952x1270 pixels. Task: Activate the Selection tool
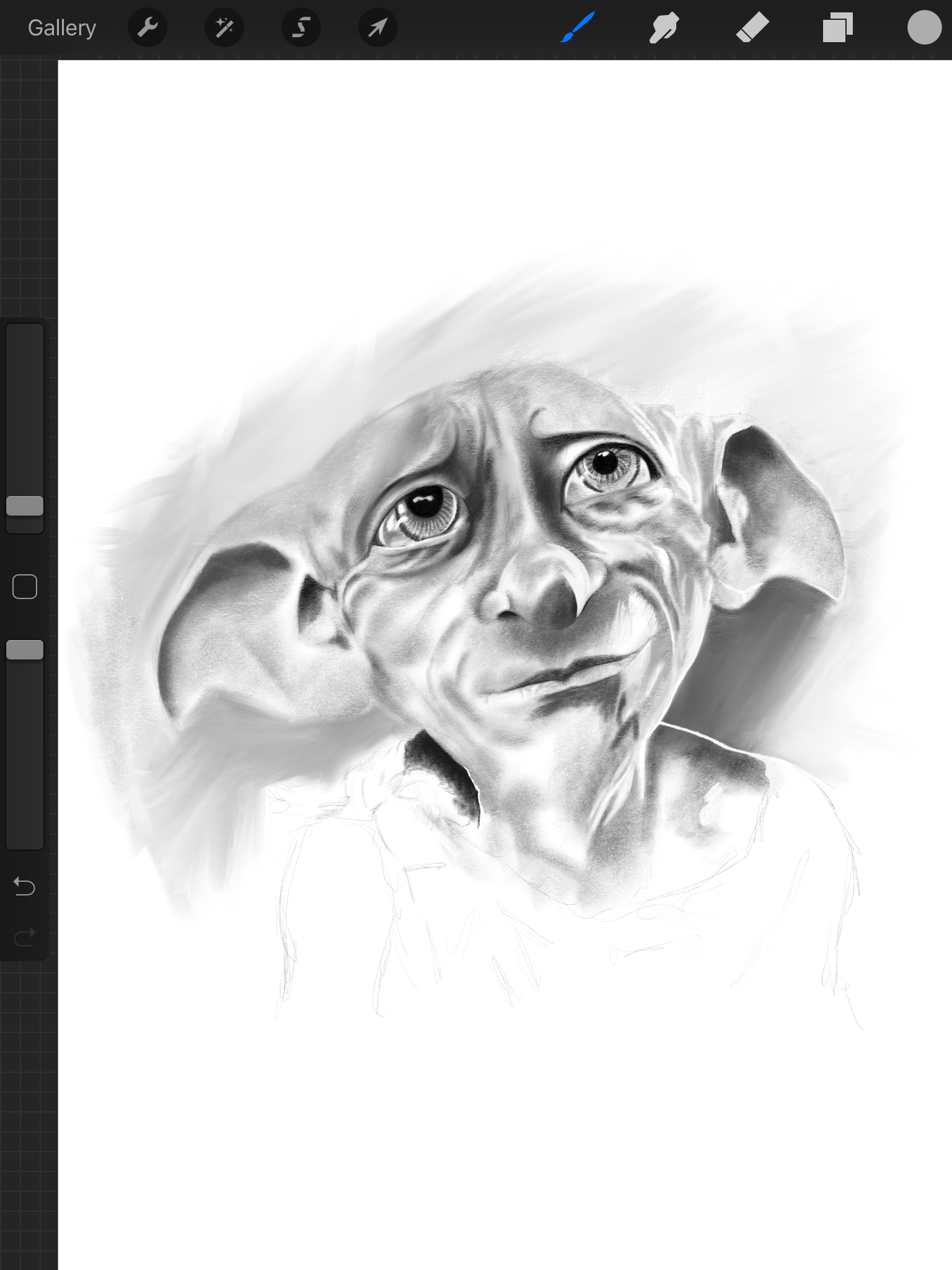301,28
